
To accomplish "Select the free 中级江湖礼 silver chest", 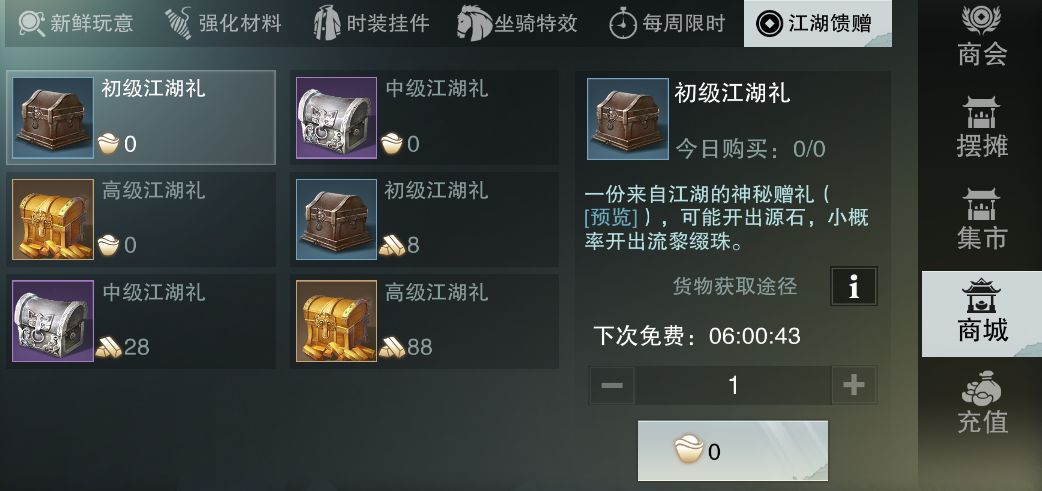I will [x=424, y=118].
